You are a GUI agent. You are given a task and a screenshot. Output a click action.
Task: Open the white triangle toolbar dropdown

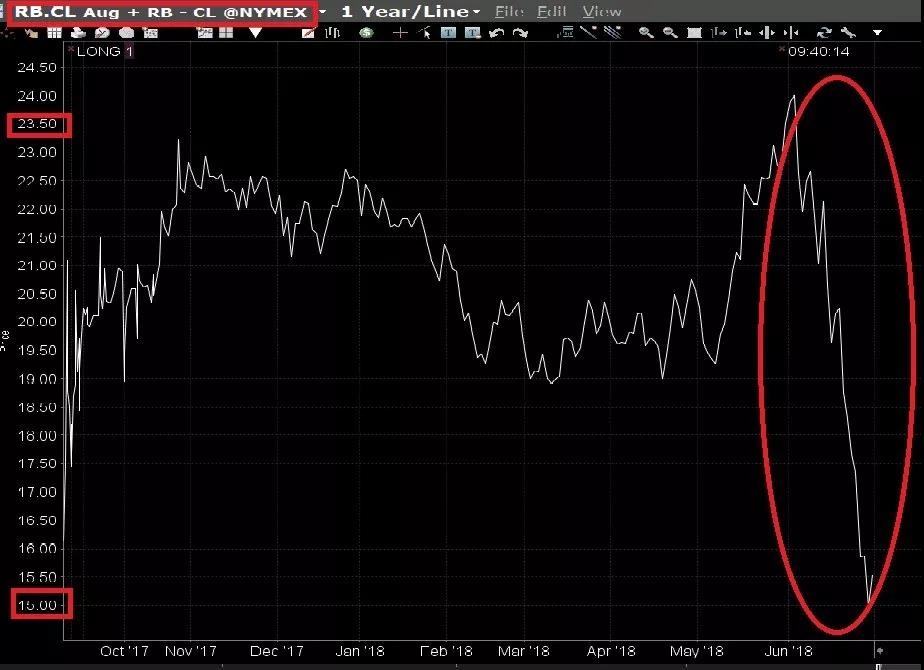[x=255, y=32]
